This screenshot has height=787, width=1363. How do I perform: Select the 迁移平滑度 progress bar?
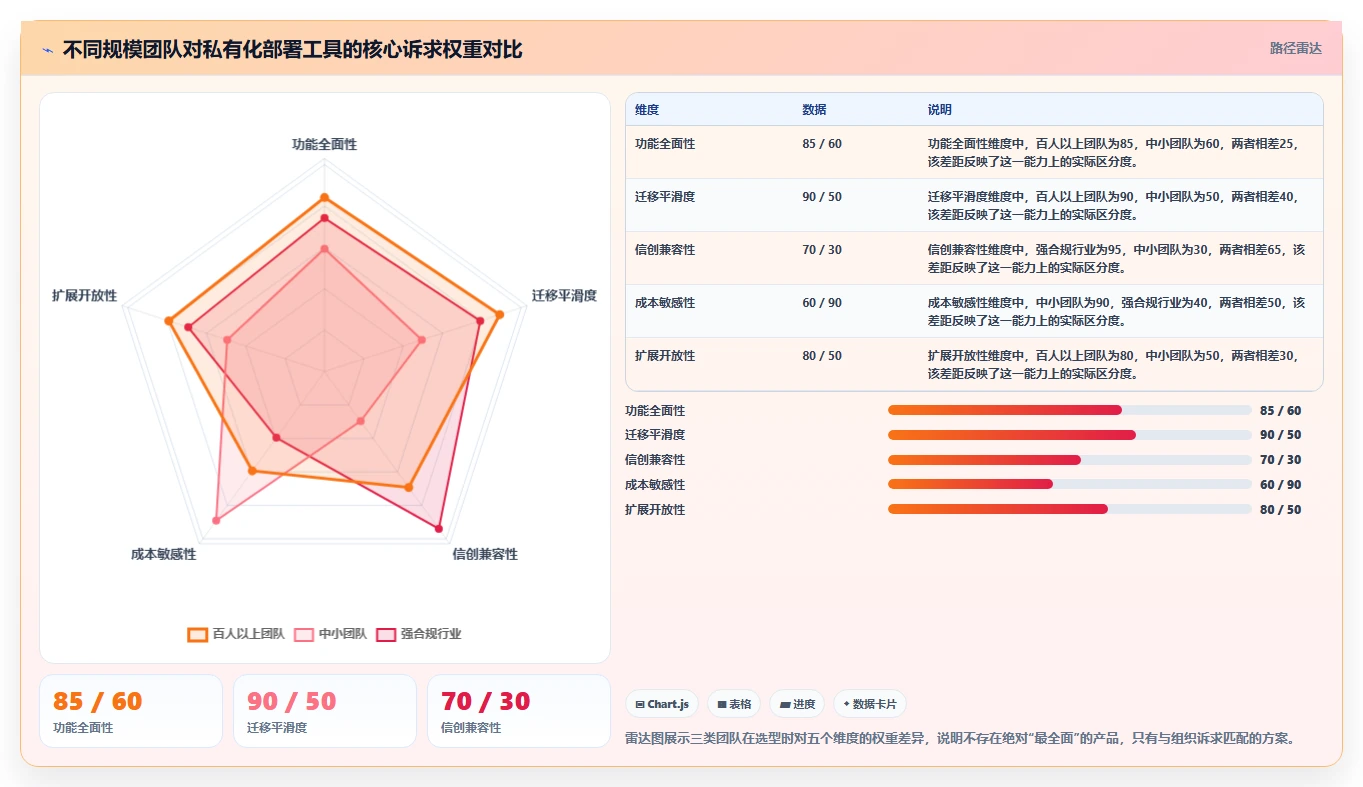(x=1069, y=435)
